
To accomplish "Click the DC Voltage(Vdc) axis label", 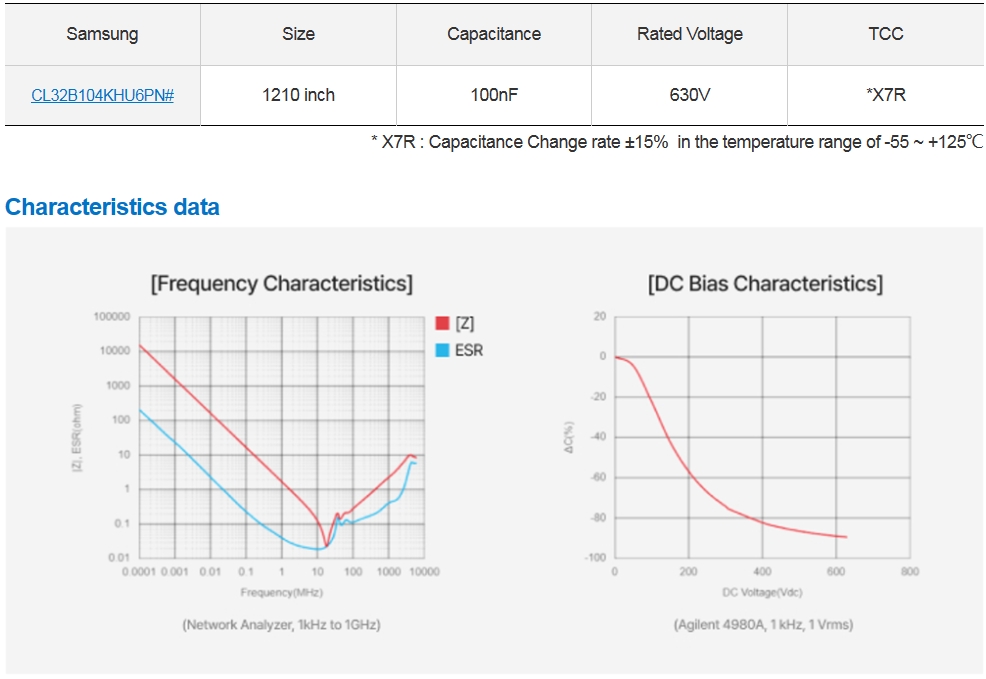I will 762,592.
